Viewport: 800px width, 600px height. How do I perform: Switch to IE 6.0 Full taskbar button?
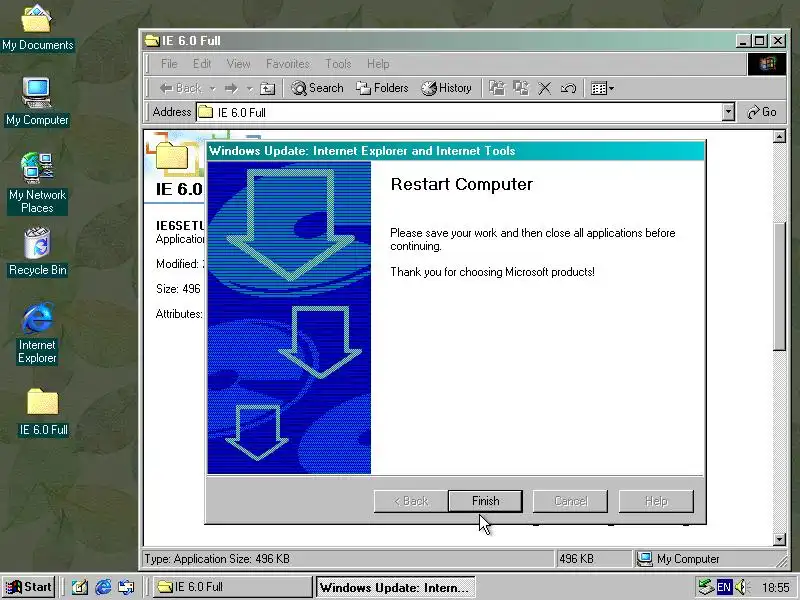232,587
